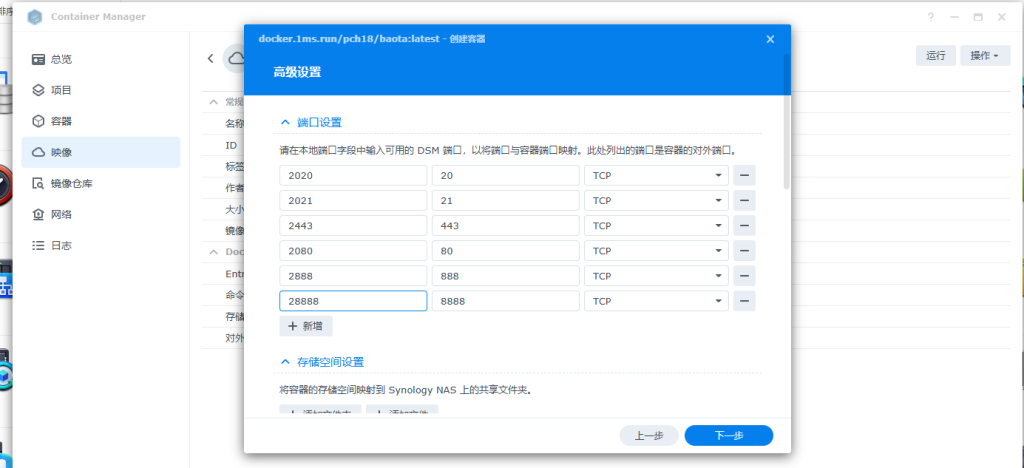This screenshot has height=468, width=1024.
Task: Open 网络 in the sidebar
Action: click(101, 214)
